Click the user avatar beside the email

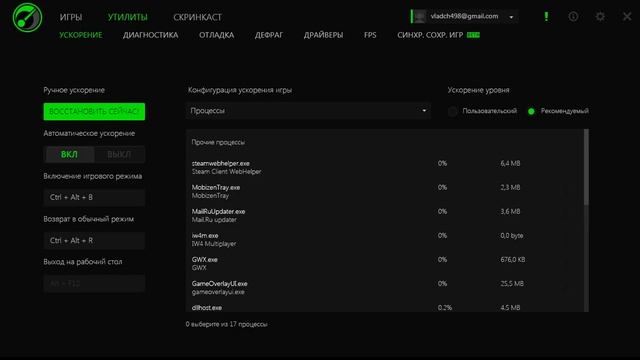pyautogui.click(x=420, y=16)
